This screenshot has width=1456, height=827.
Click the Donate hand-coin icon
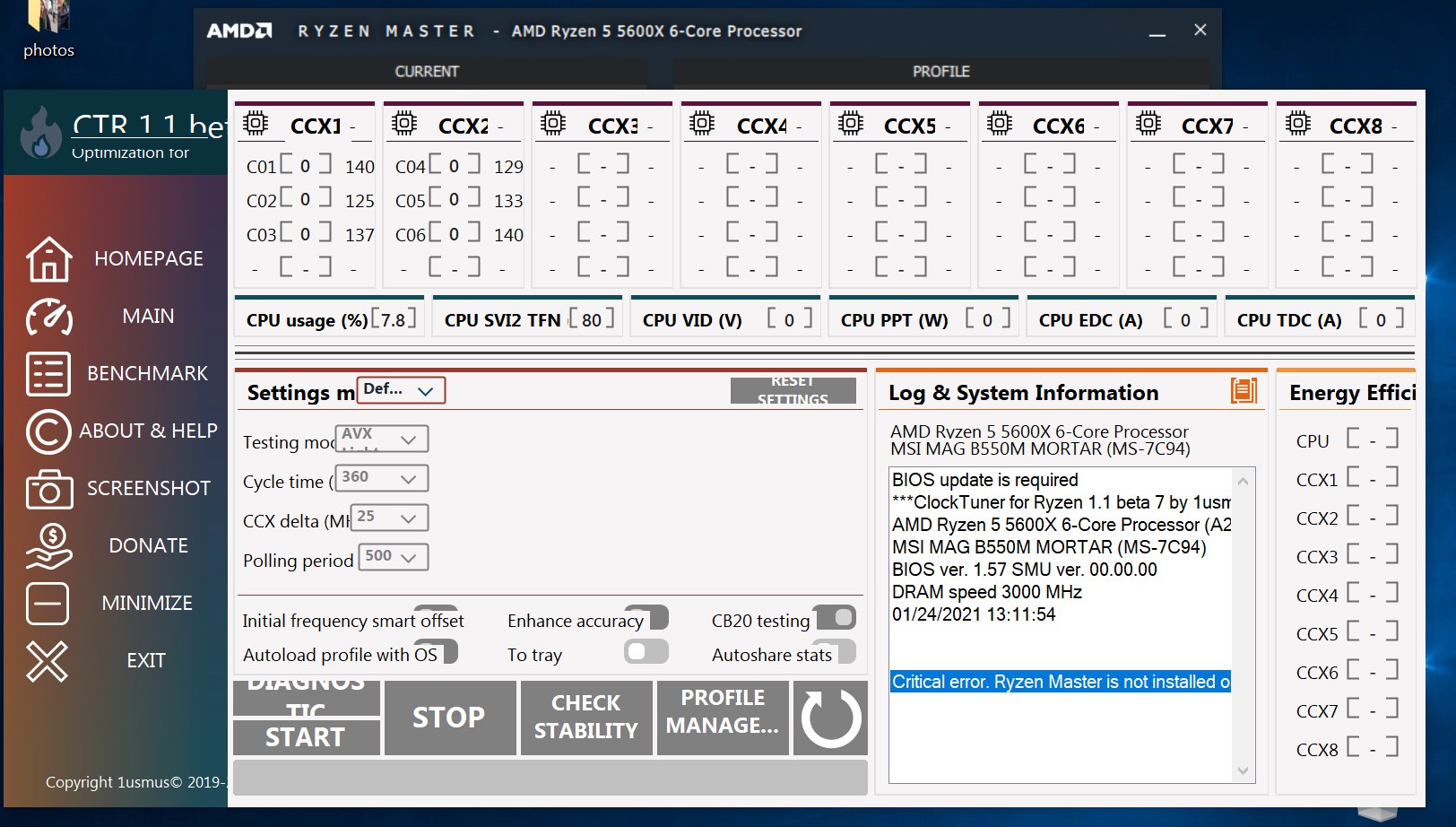click(48, 546)
